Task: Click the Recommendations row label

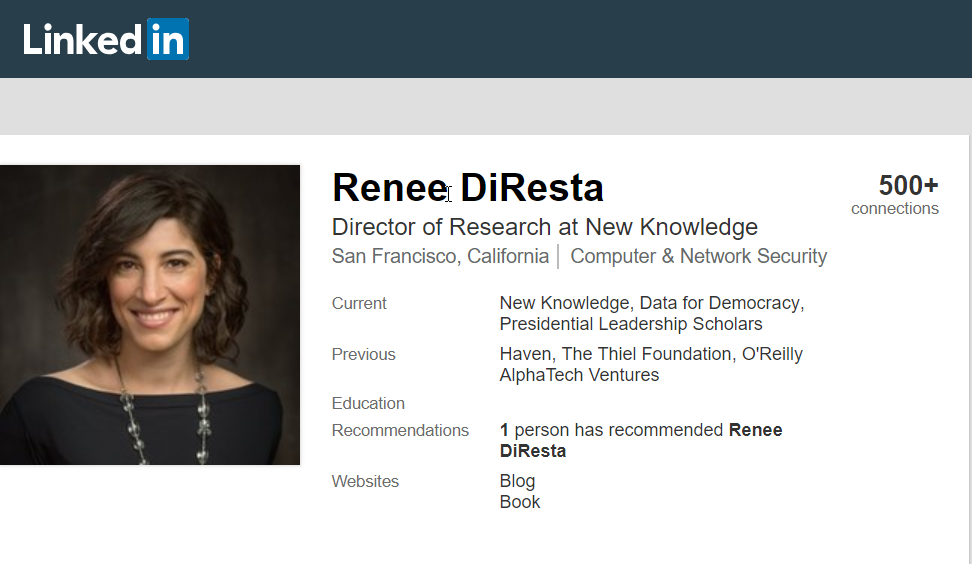Action: (400, 430)
